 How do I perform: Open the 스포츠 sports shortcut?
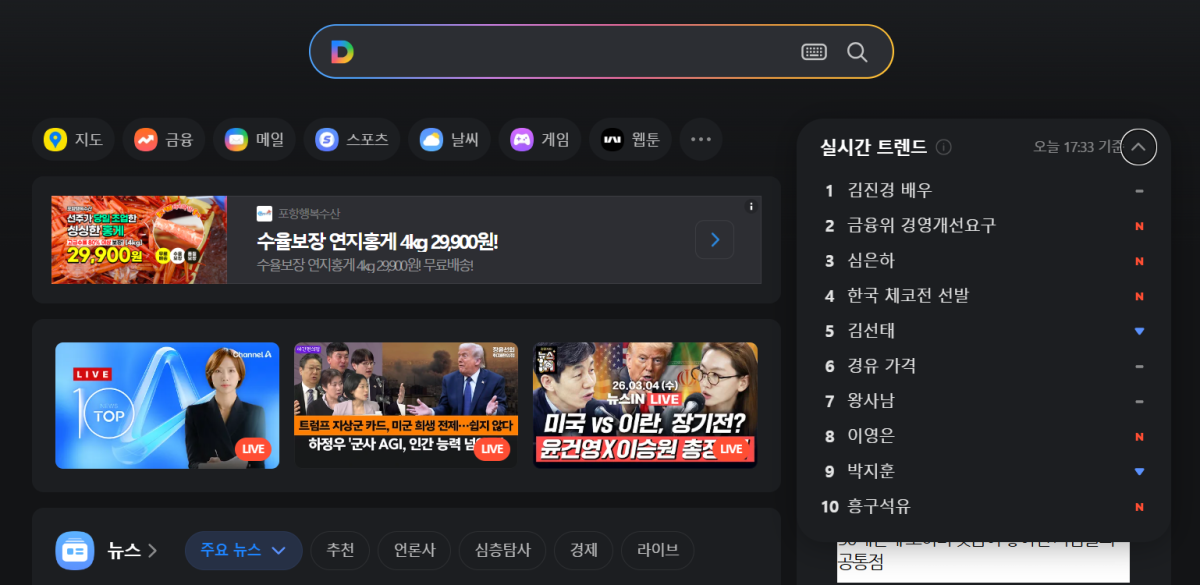pos(352,140)
